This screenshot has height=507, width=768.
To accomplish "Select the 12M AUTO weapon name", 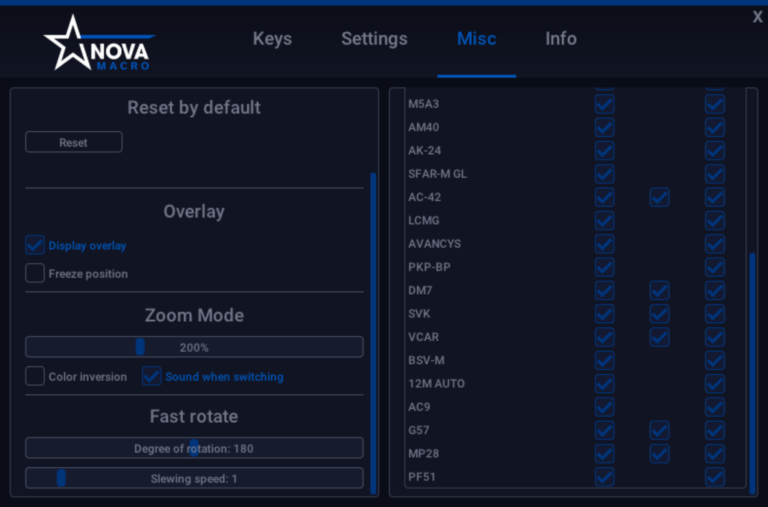I will point(436,384).
